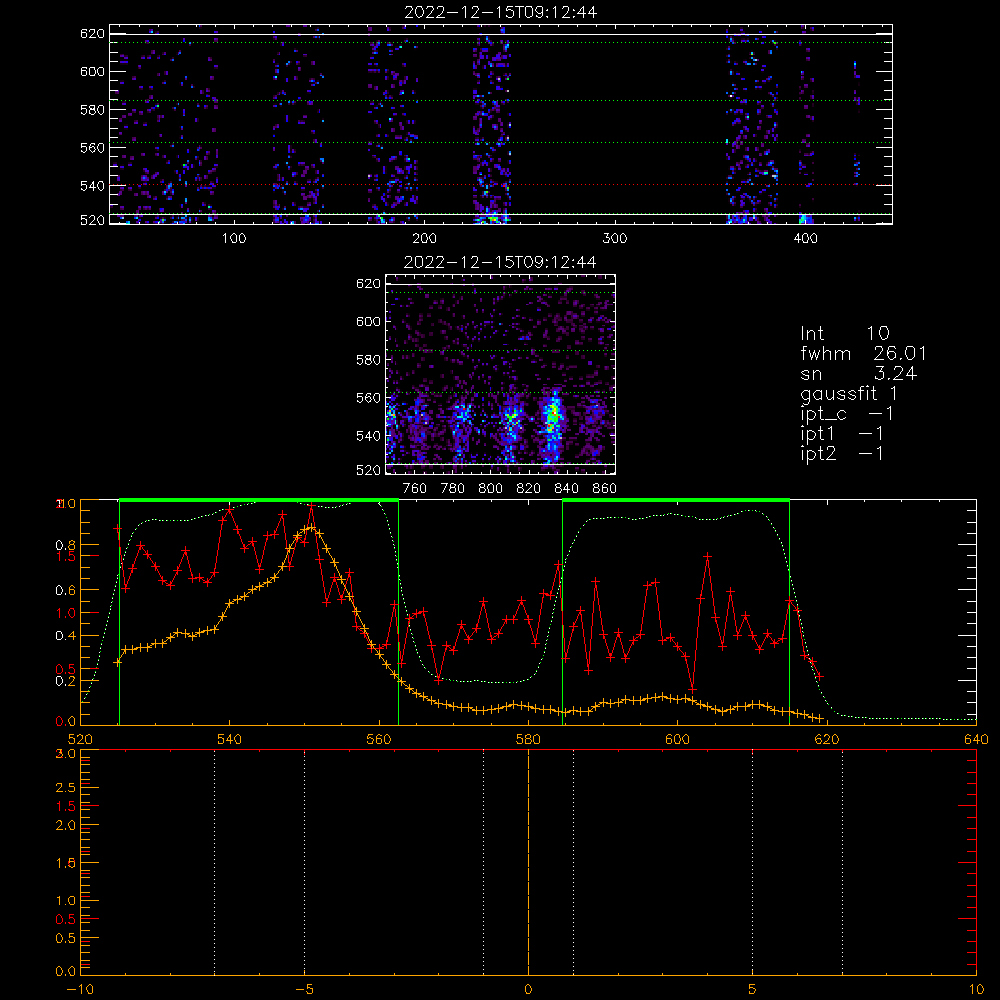
Task: Select the 'Int 10' parameter text
Action: click(845, 333)
